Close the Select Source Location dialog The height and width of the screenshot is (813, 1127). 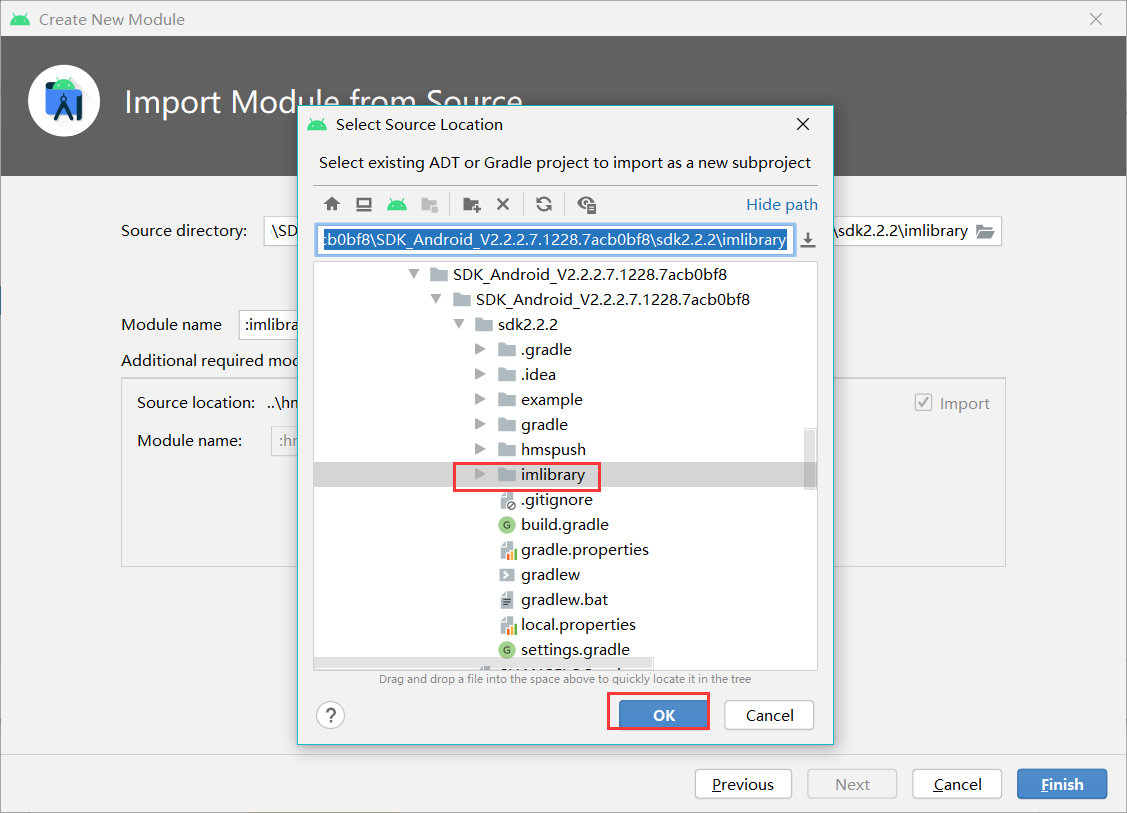tap(803, 124)
